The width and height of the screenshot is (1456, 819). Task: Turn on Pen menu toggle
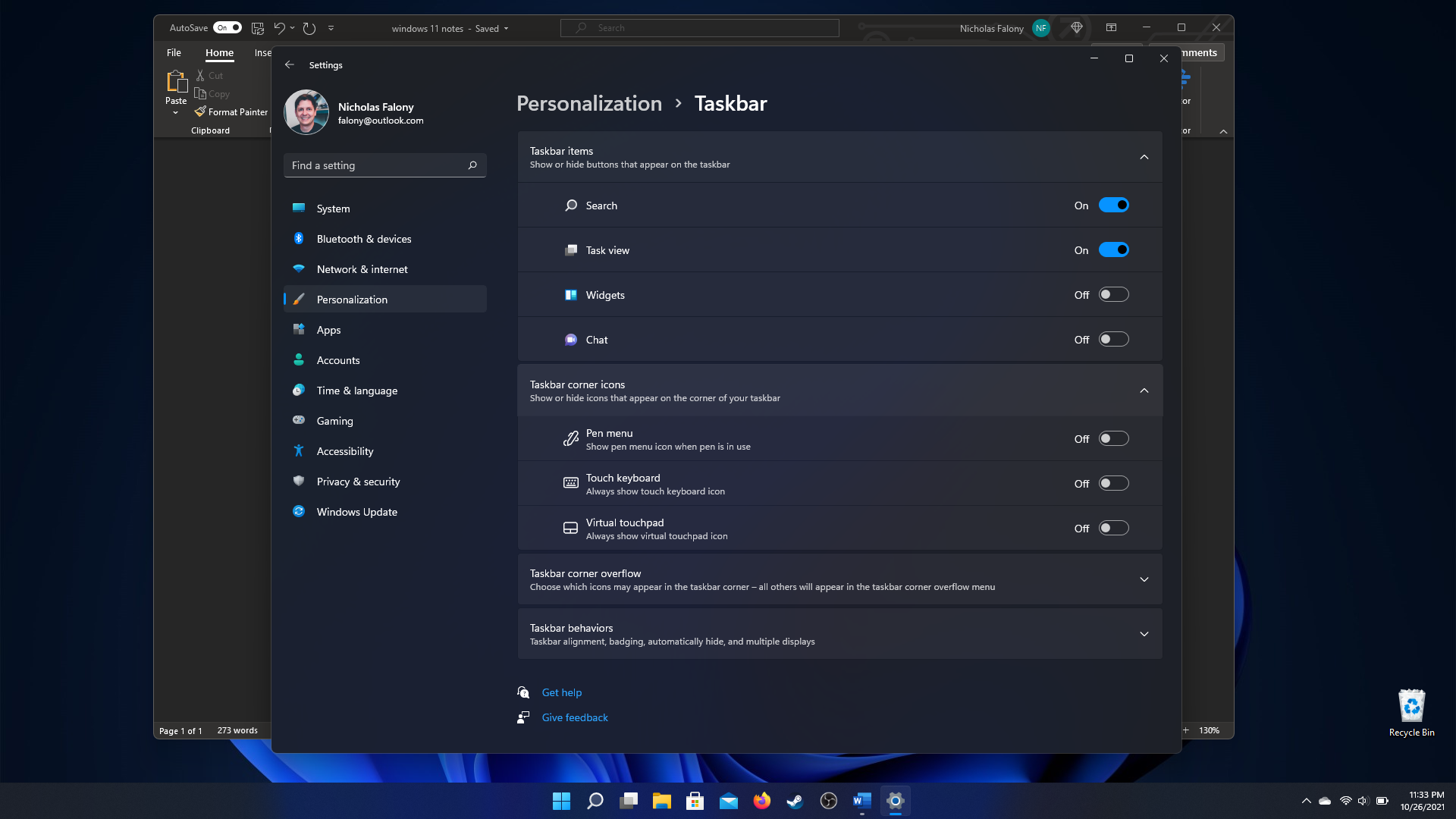click(x=1113, y=438)
